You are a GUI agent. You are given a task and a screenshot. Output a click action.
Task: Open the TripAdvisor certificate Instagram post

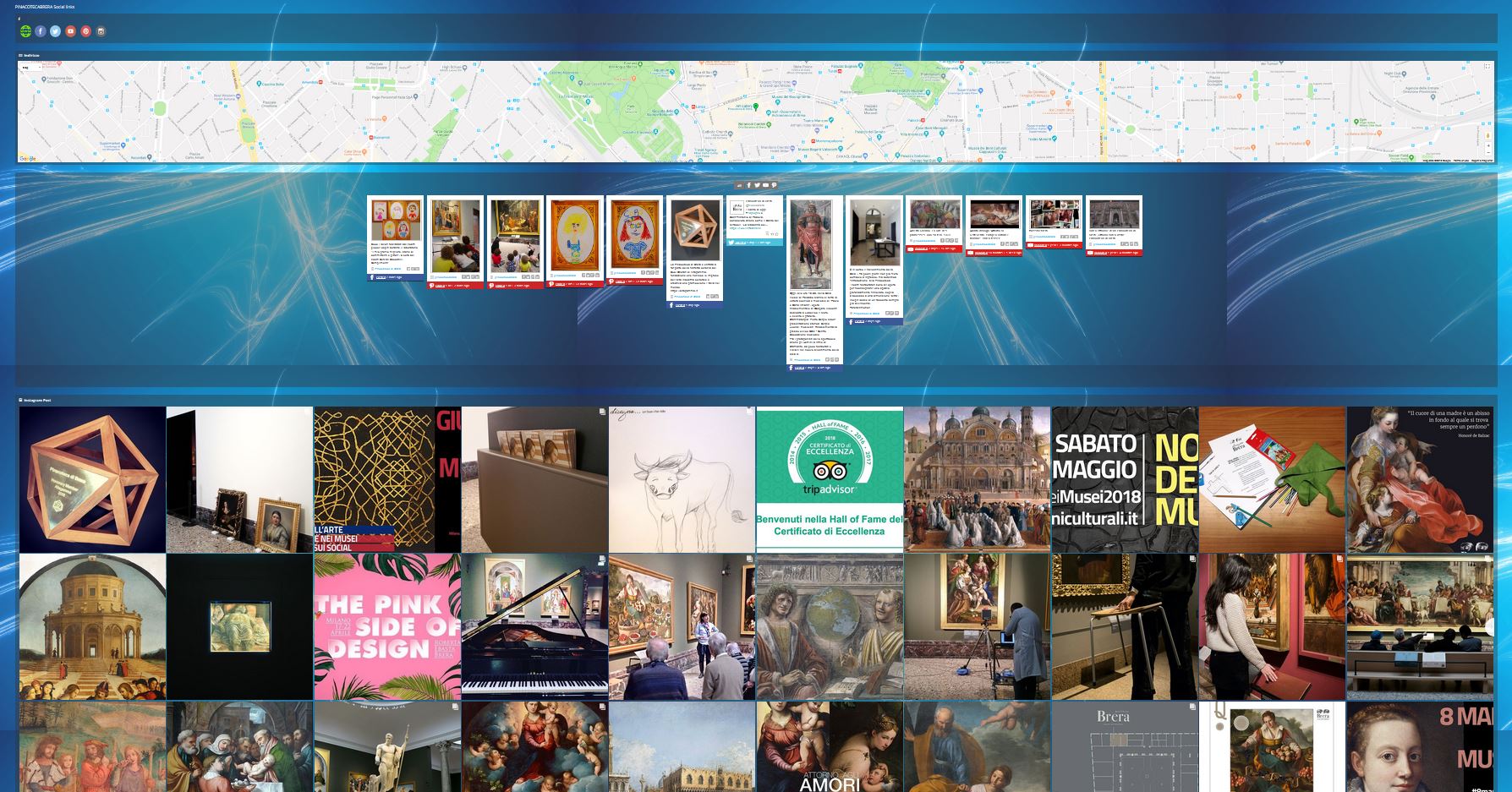coord(830,479)
